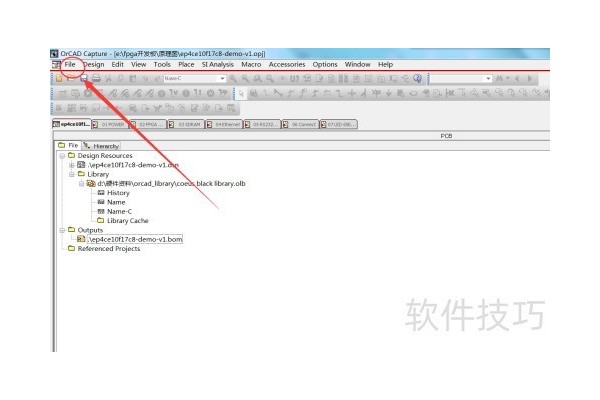Click the Zoom Out magnifier icon
The image size is (600, 400).
coord(245,78)
